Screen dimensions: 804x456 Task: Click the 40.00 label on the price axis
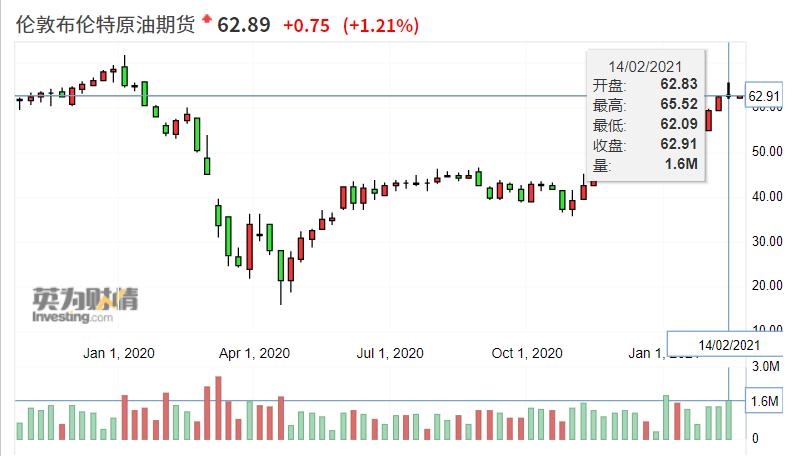tap(766, 196)
